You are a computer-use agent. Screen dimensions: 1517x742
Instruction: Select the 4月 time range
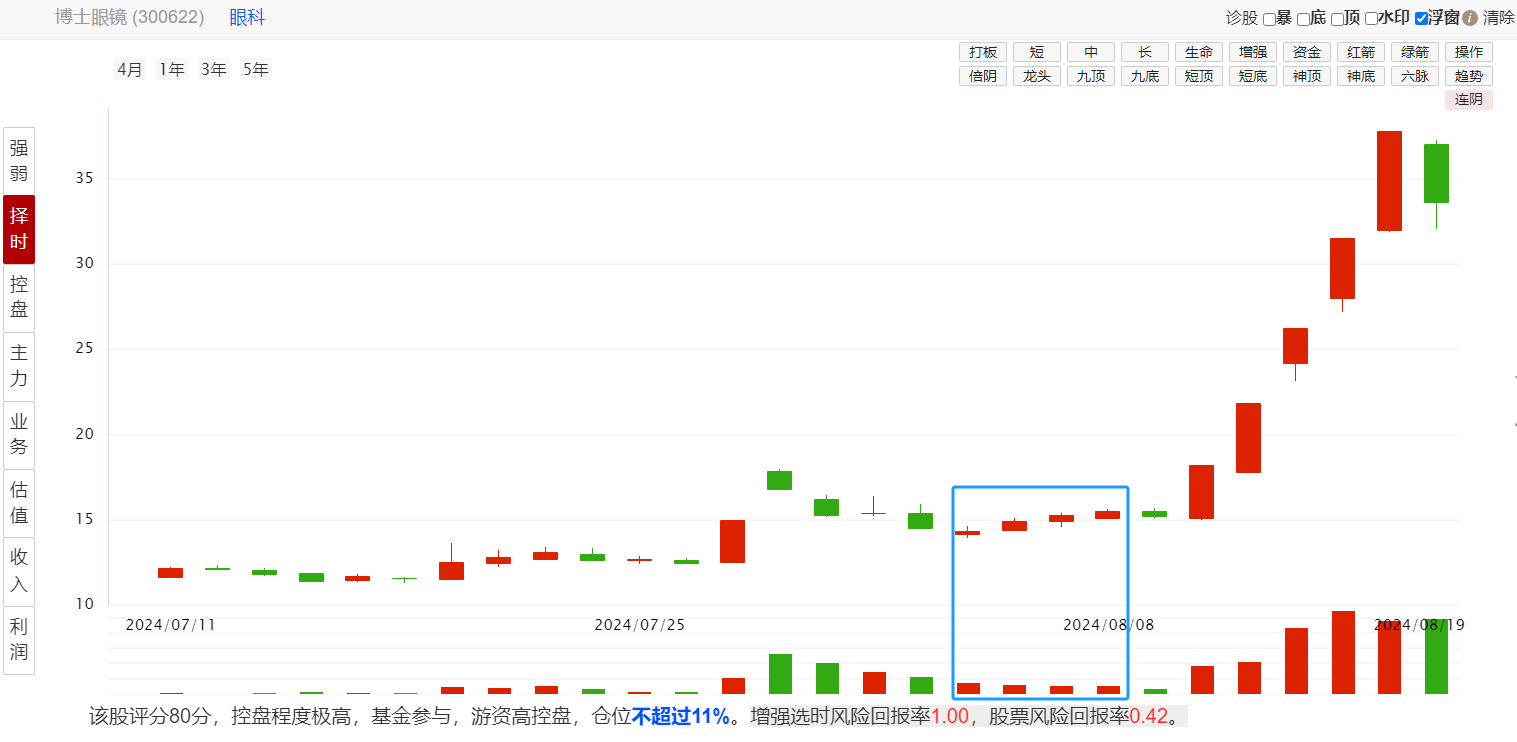pos(130,70)
